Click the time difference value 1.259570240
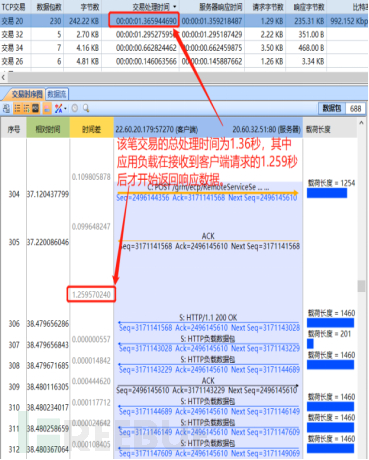Screen dimensions: 369x460 coord(91,294)
